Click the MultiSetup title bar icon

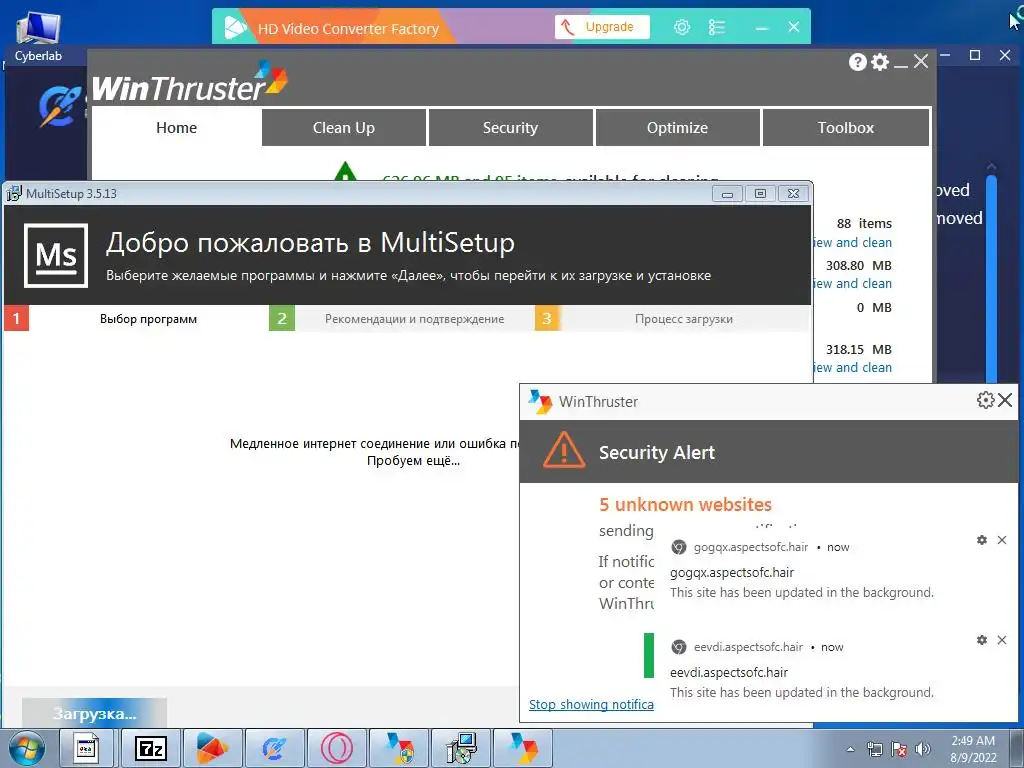14,193
